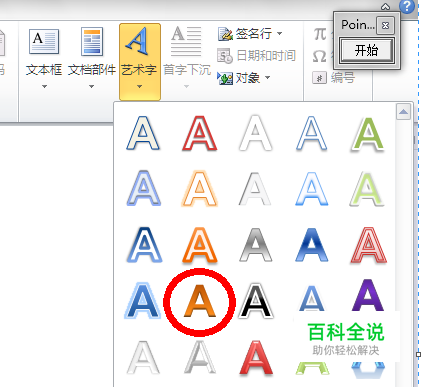Collapse the ribbon with the caret icon
This screenshot has width=425, height=387.
point(386,7)
